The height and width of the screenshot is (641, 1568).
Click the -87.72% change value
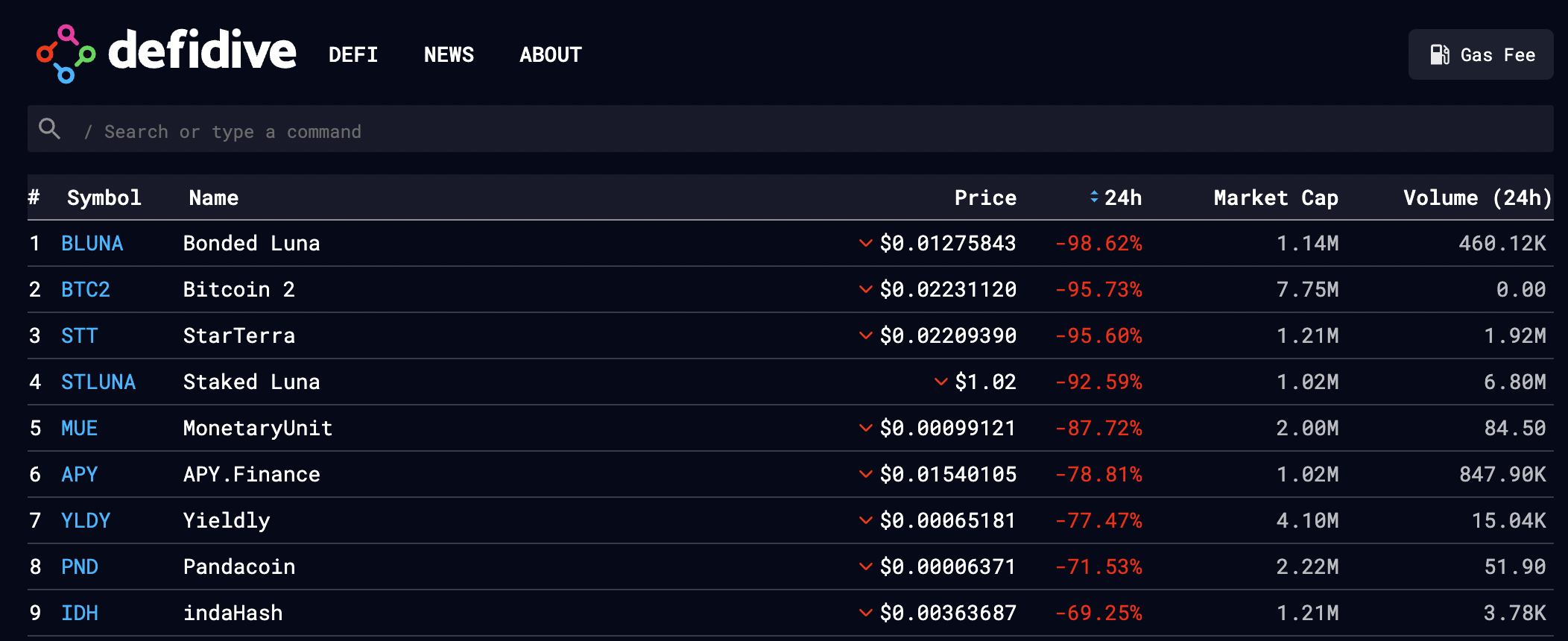point(1098,428)
